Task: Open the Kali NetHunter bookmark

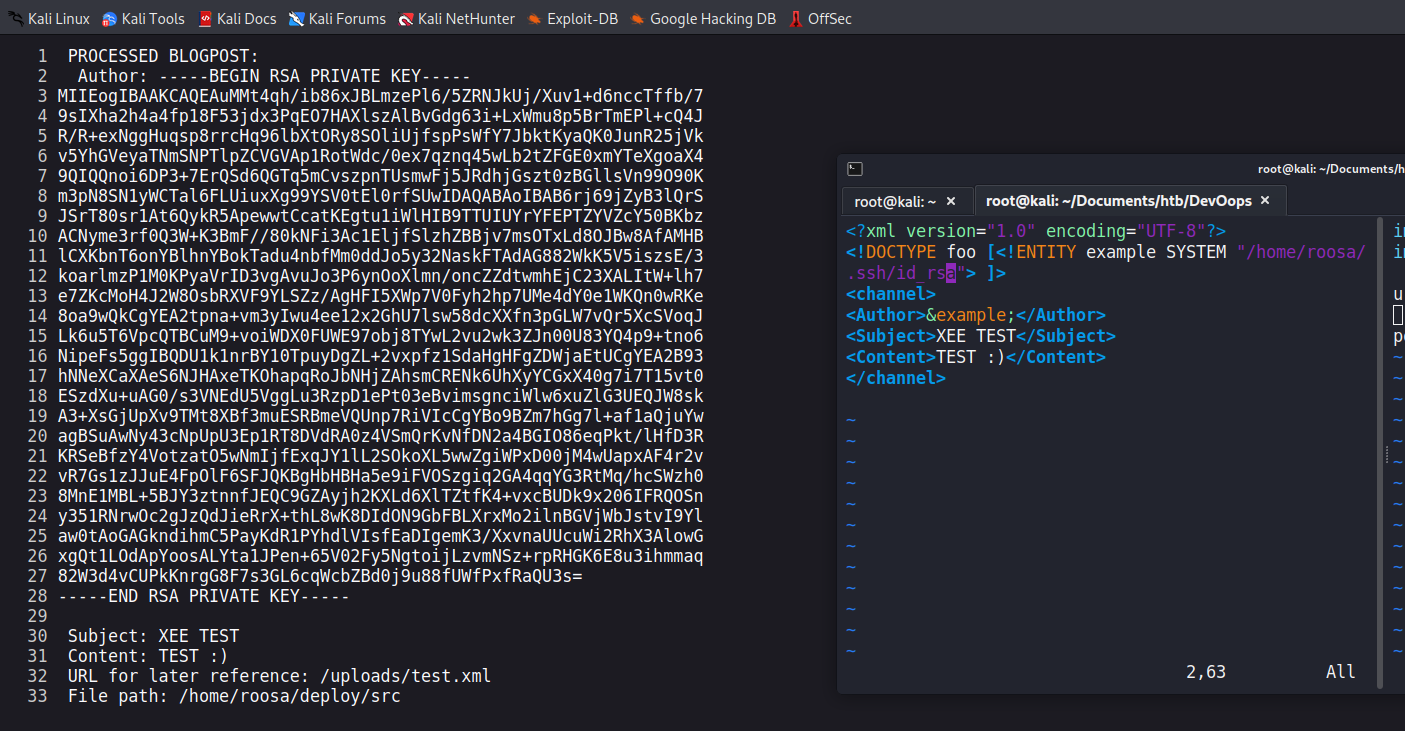Action: click(x=456, y=18)
